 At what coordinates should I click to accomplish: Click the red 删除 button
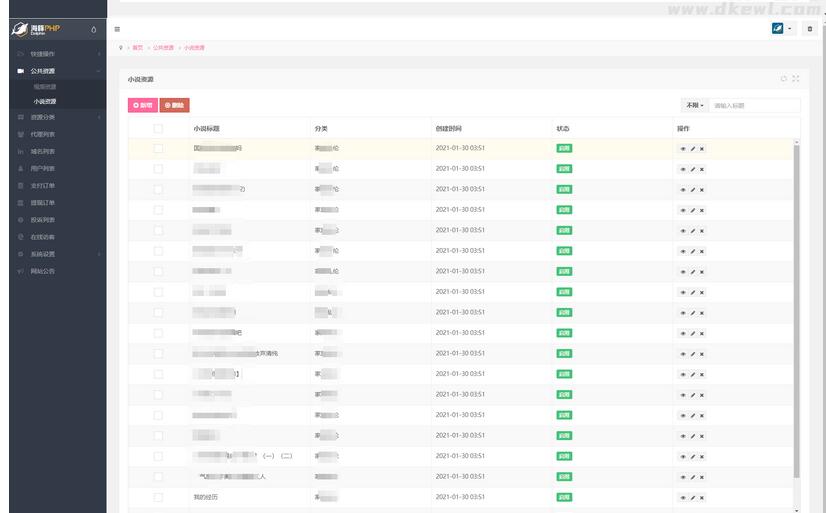pyautogui.click(x=174, y=105)
